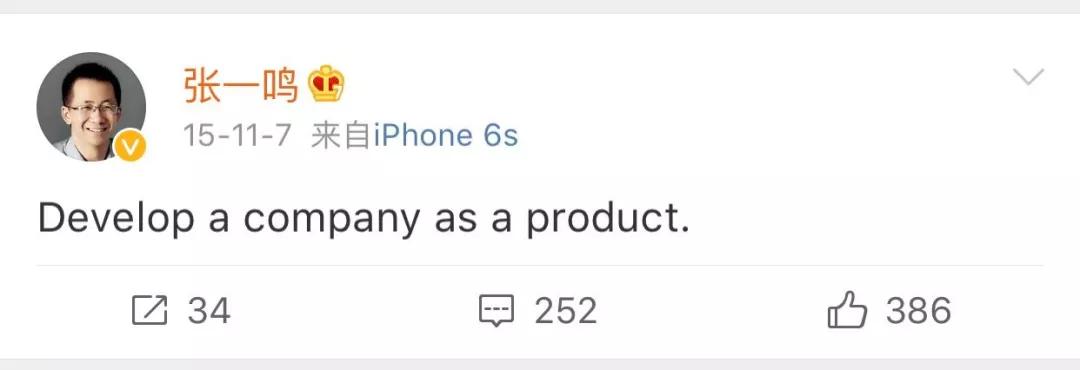Screen dimensions: 1080x370
Task: Click the word "Develop" in the post
Action: pos(116,220)
